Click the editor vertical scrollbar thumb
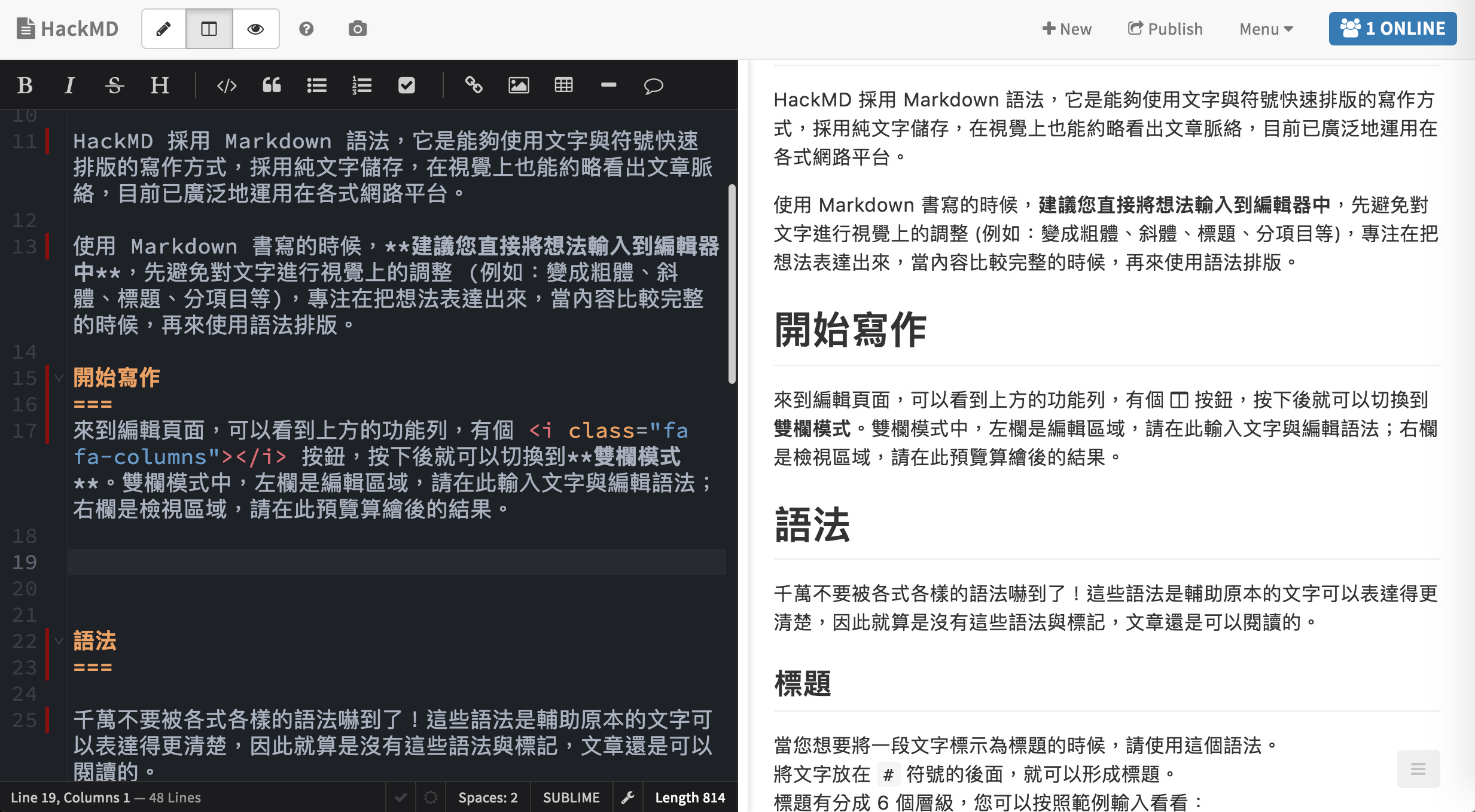Viewport: 1475px width, 812px height. (x=732, y=284)
